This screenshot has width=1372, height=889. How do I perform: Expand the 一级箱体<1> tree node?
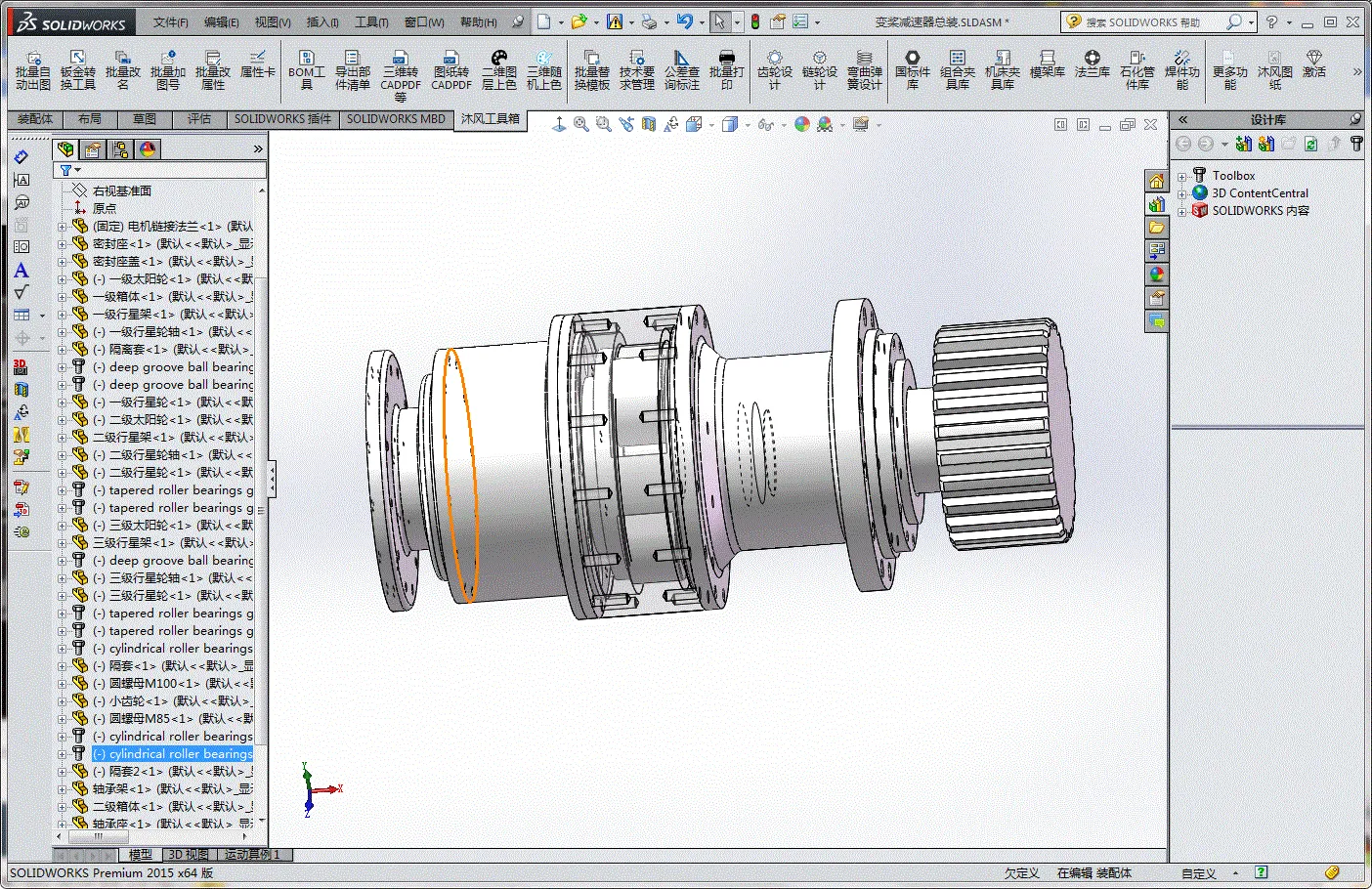62,297
